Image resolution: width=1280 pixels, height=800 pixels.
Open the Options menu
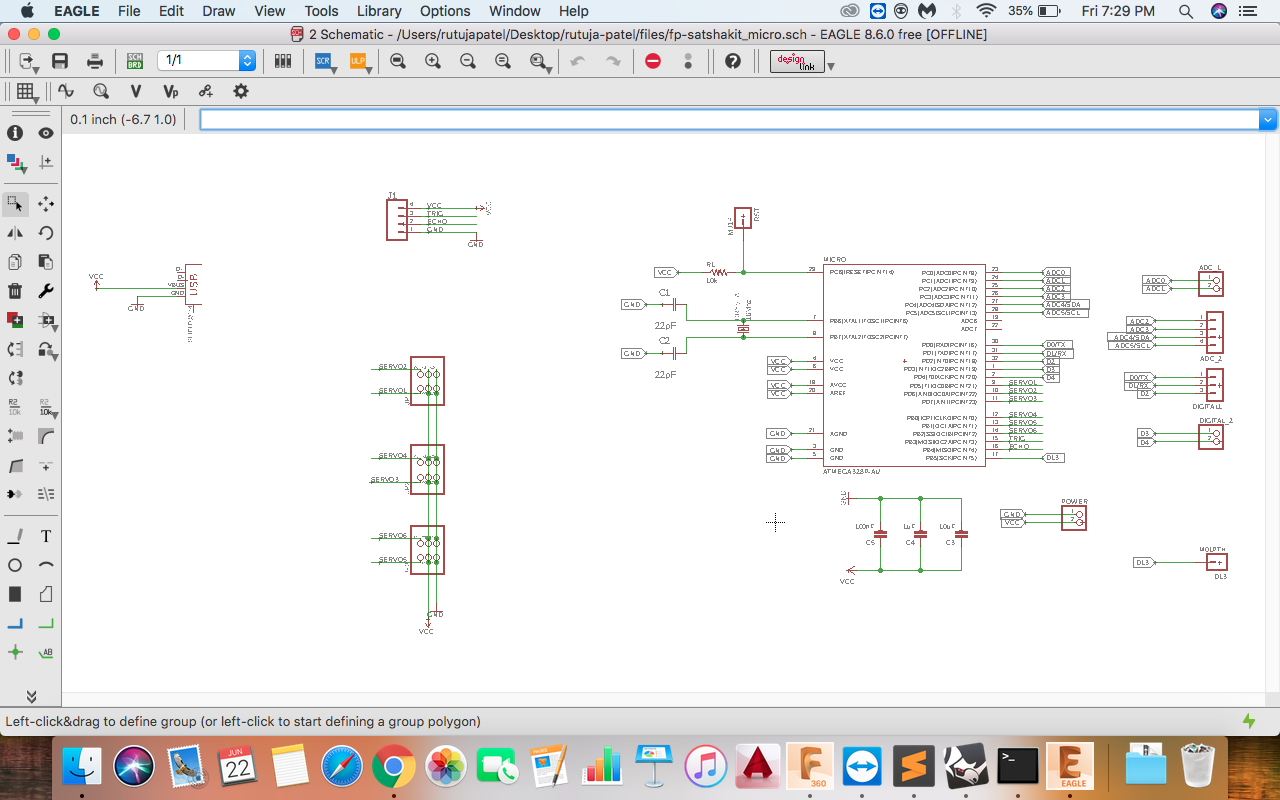(445, 11)
